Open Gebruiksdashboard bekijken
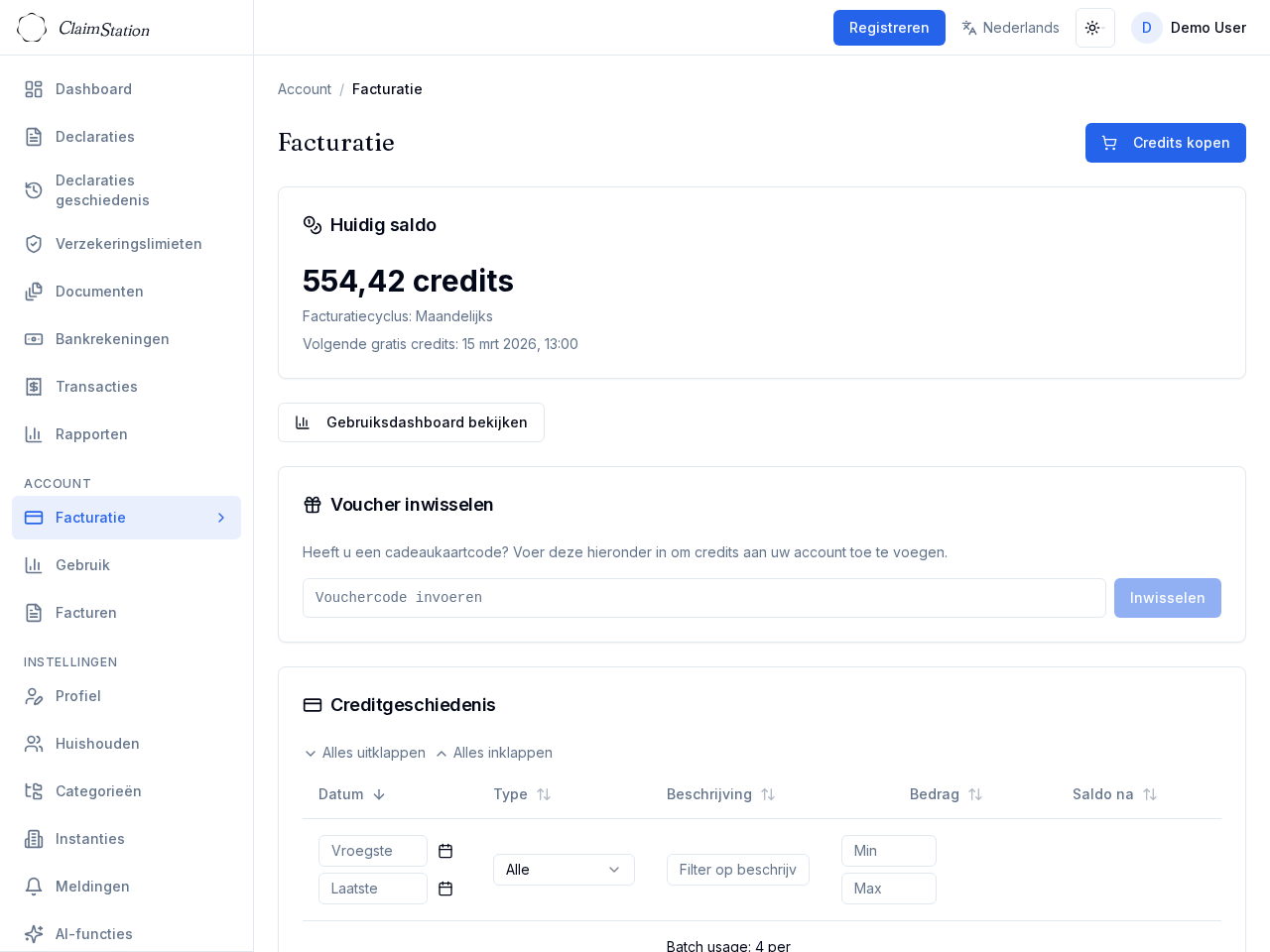The height and width of the screenshot is (952, 1270). point(411,422)
